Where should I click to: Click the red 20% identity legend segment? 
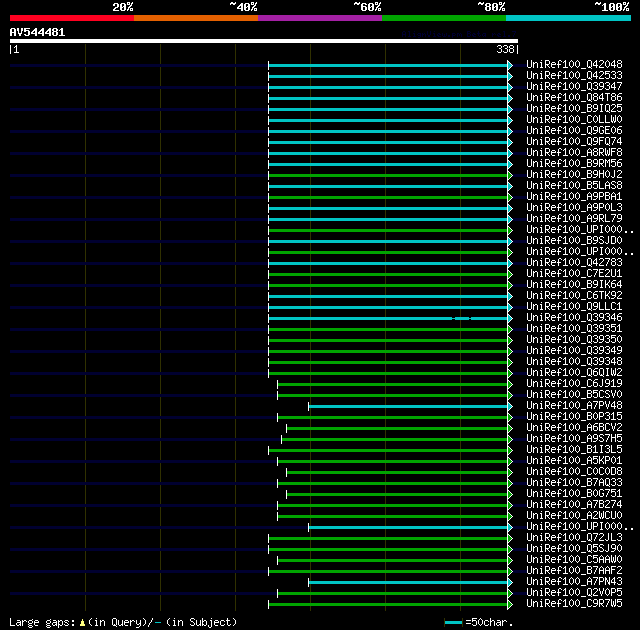[x=71, y=18]
